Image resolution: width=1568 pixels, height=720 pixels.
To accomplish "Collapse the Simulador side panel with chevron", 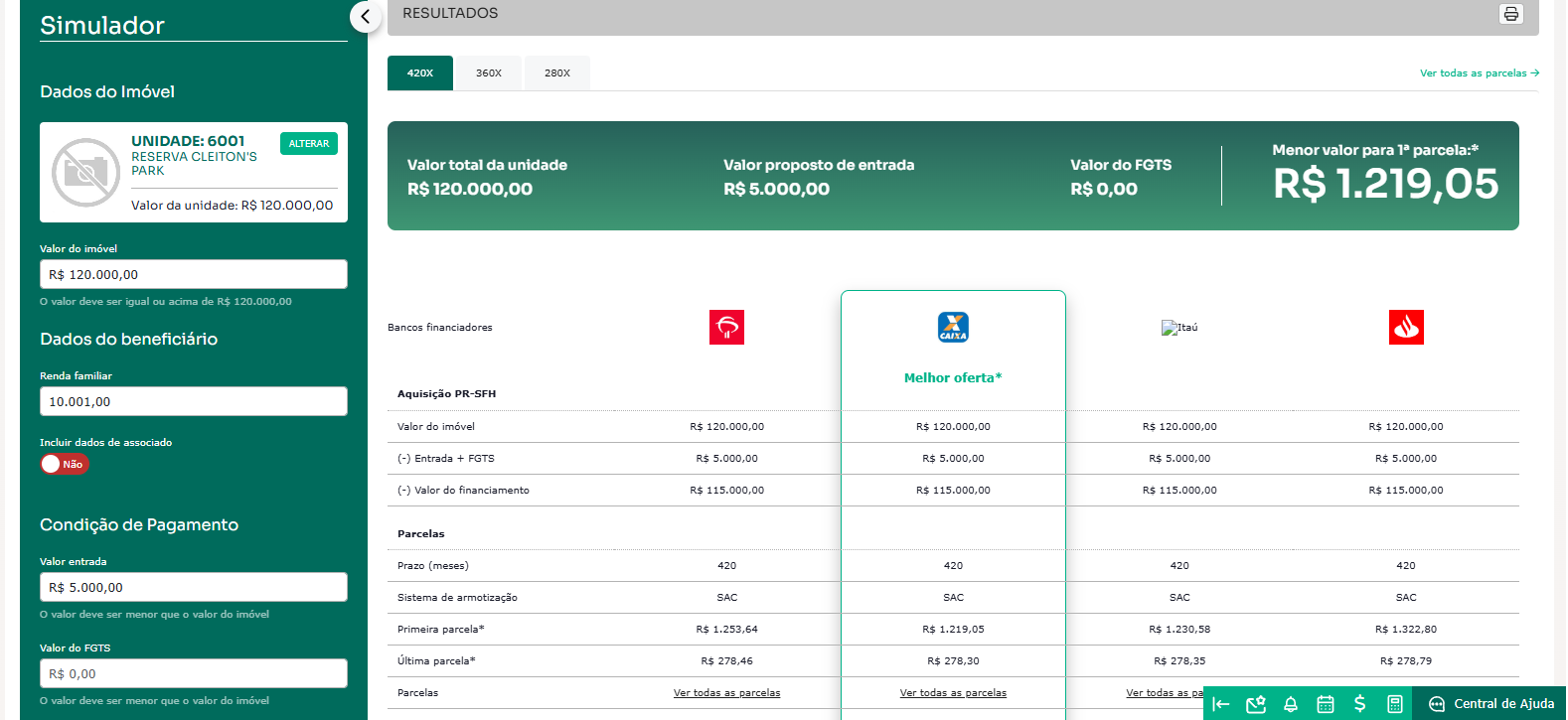I will click(x=365, y=16).
